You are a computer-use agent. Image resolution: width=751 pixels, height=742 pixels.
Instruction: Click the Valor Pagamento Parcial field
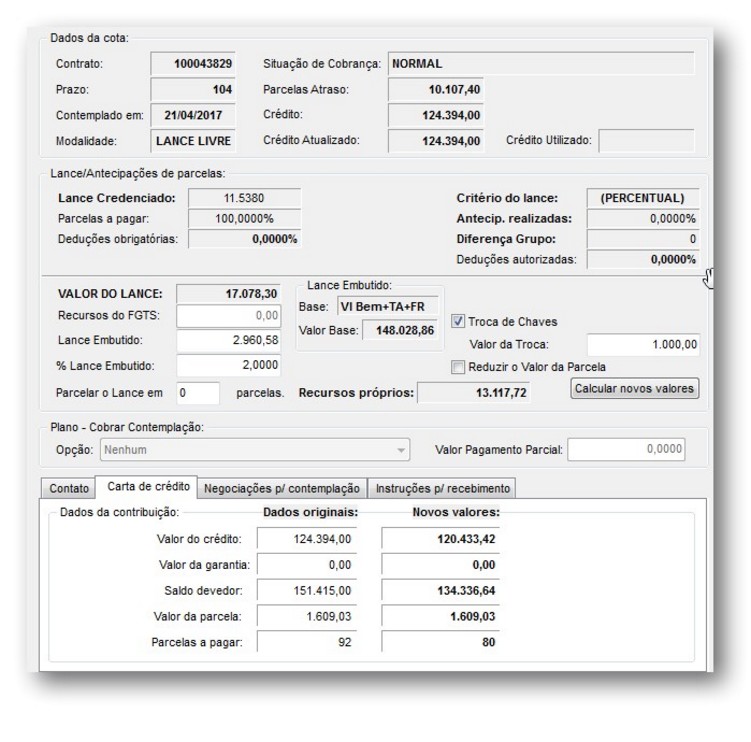click(x=626, y=450)
